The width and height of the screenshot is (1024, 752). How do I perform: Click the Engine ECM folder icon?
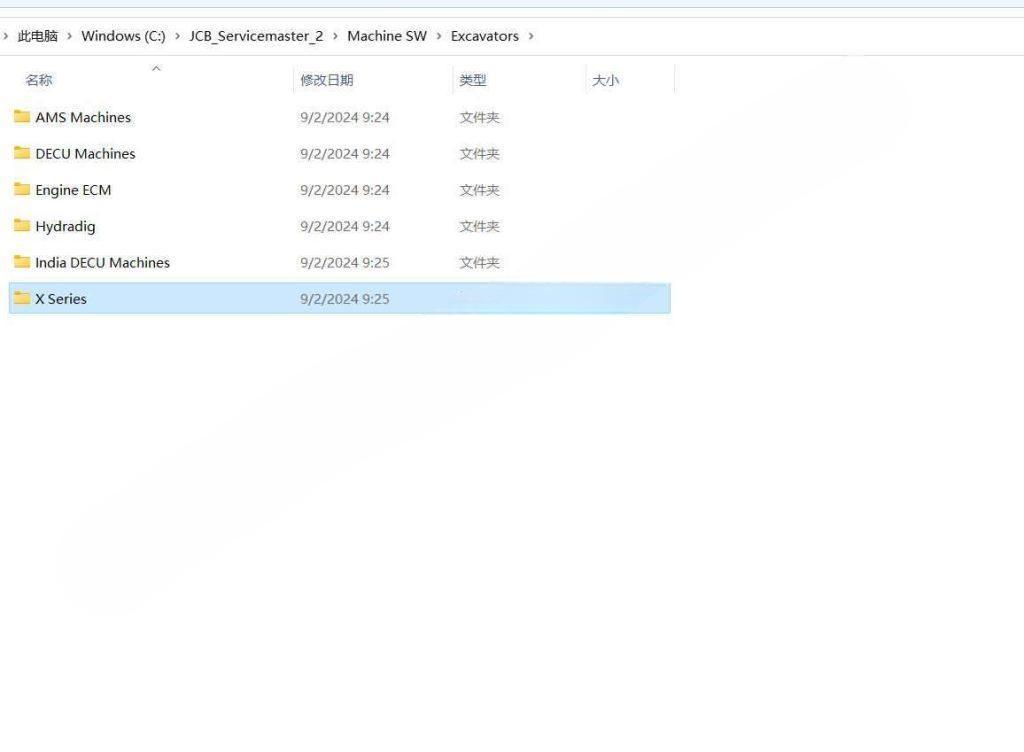[x=22, y=190]
